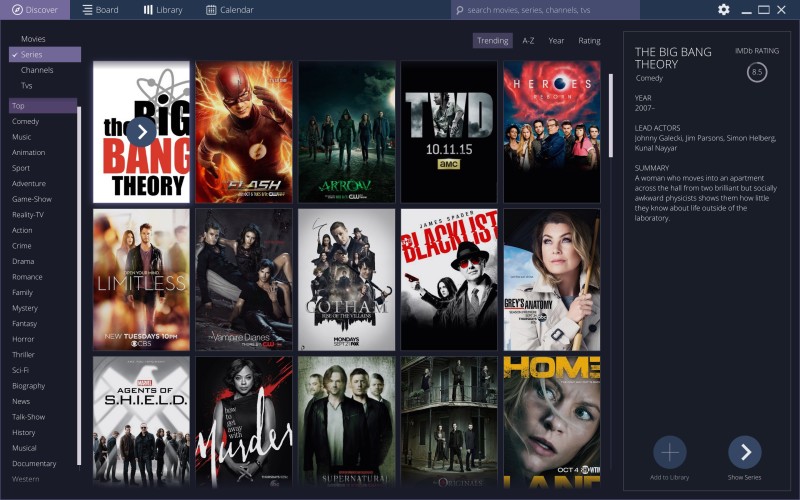Click the search magnifier icon

(460, 10)
